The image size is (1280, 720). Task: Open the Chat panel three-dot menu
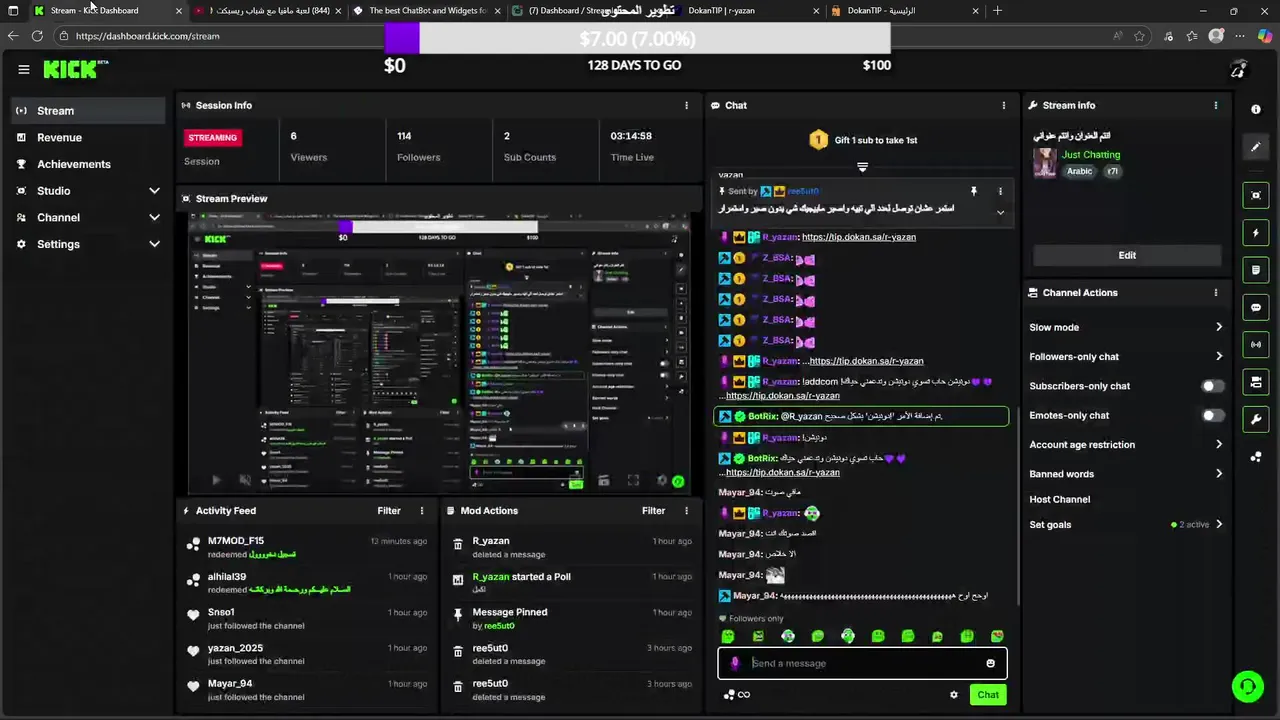[x=1004, y=105]
